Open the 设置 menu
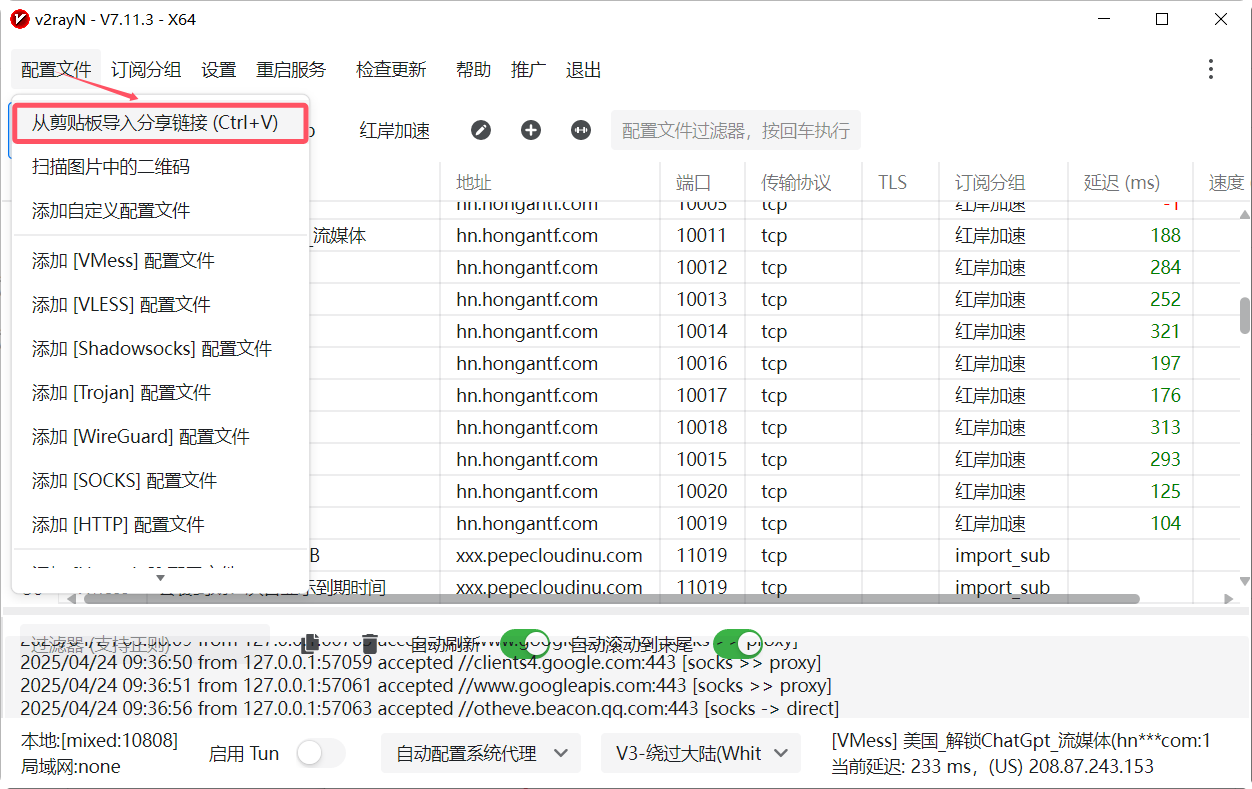 click(x=219, y=69)
